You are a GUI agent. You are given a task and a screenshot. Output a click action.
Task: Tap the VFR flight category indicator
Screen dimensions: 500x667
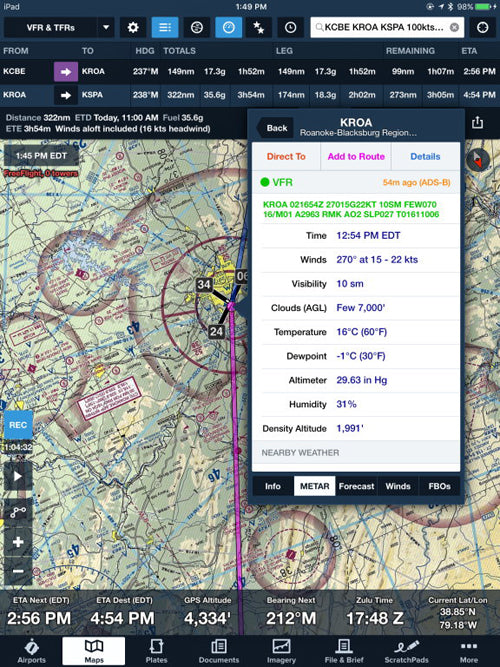277,182
